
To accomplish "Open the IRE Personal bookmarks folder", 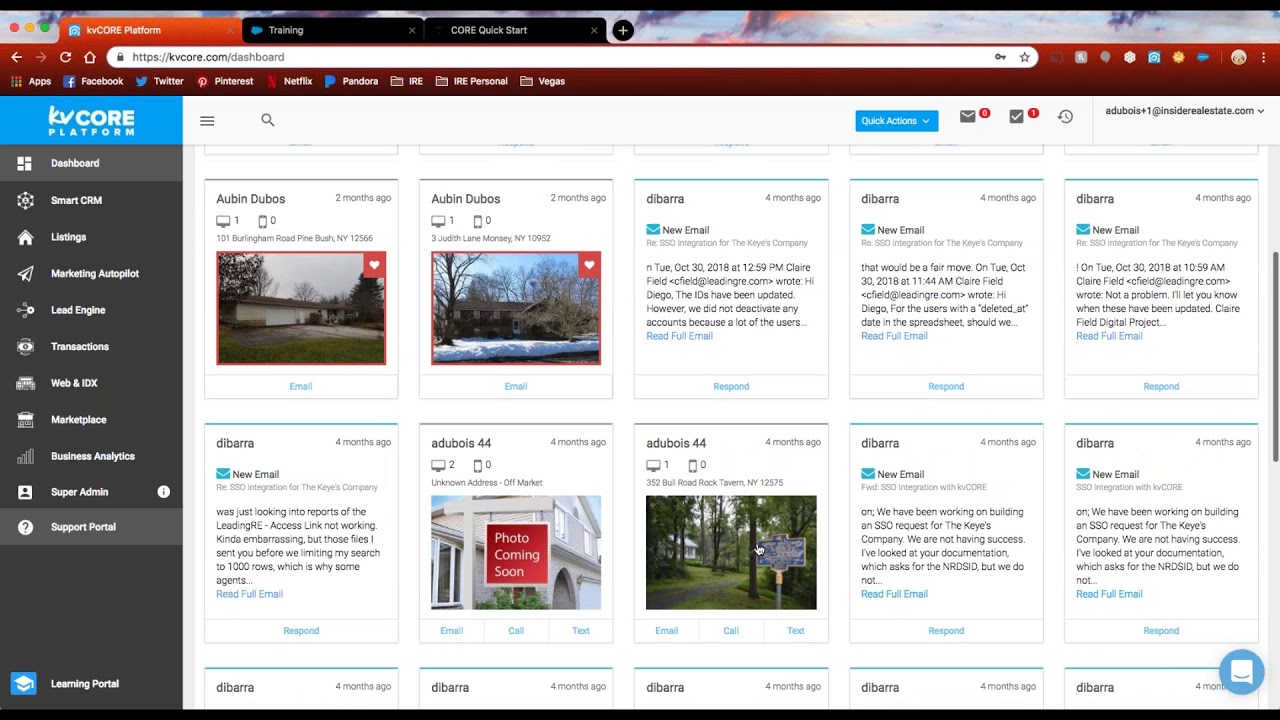I will (x=472, y=81).
